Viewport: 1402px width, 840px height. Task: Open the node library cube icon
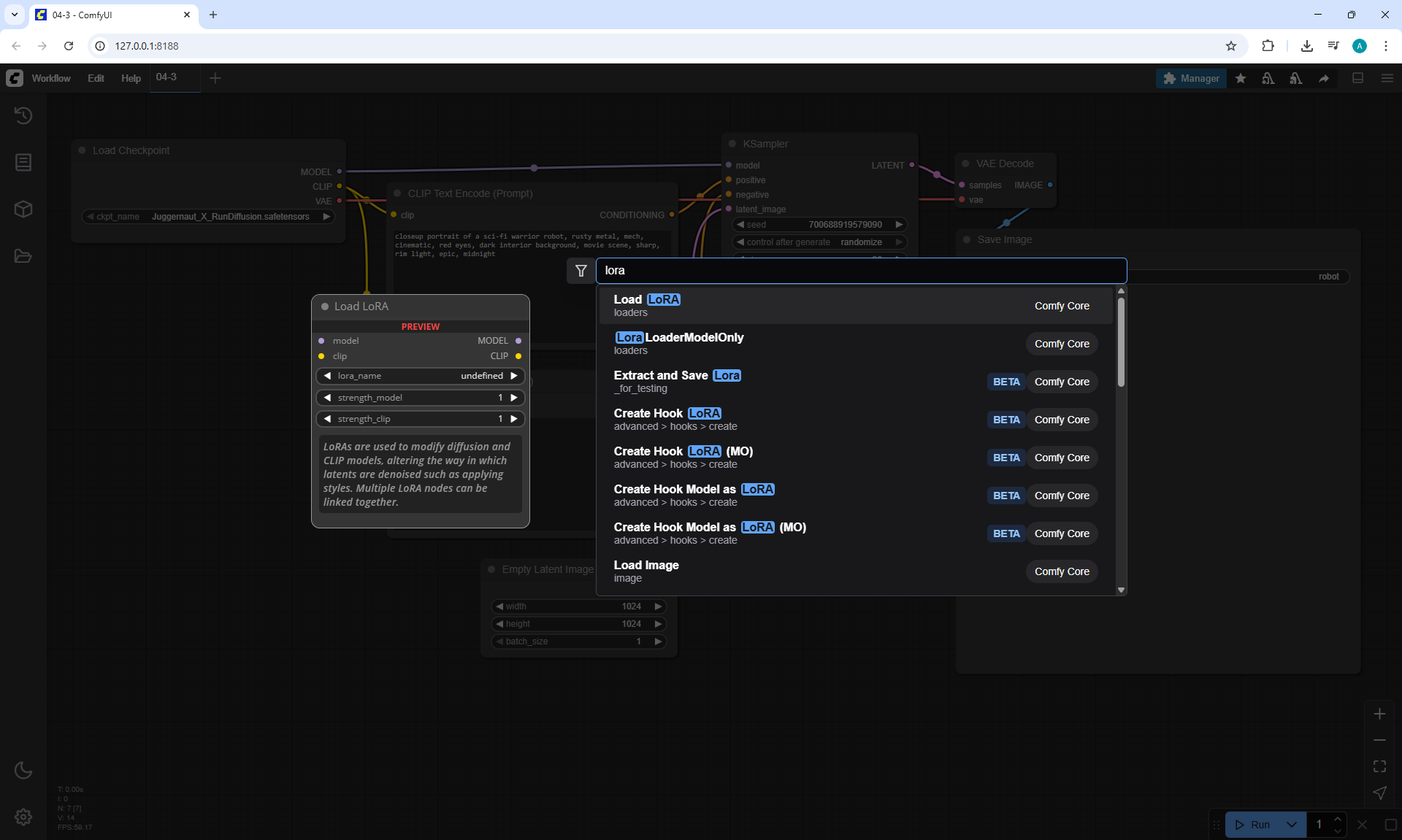point(23,209)
